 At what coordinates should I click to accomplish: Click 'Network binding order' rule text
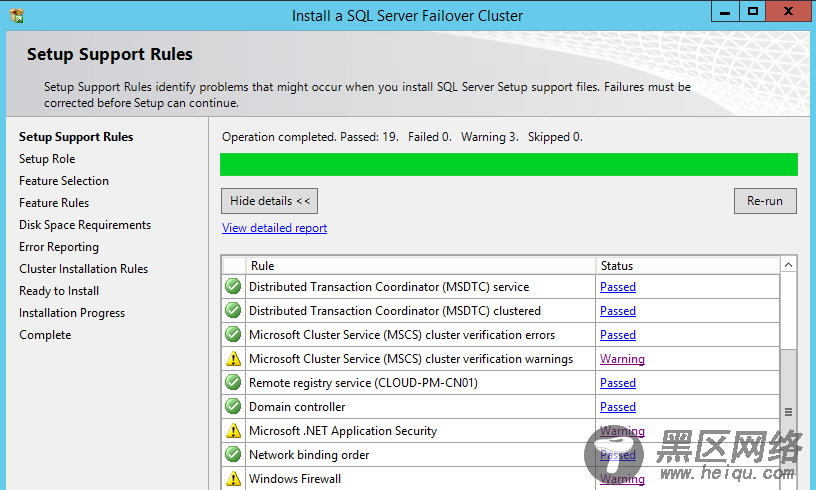coord(309,455)
